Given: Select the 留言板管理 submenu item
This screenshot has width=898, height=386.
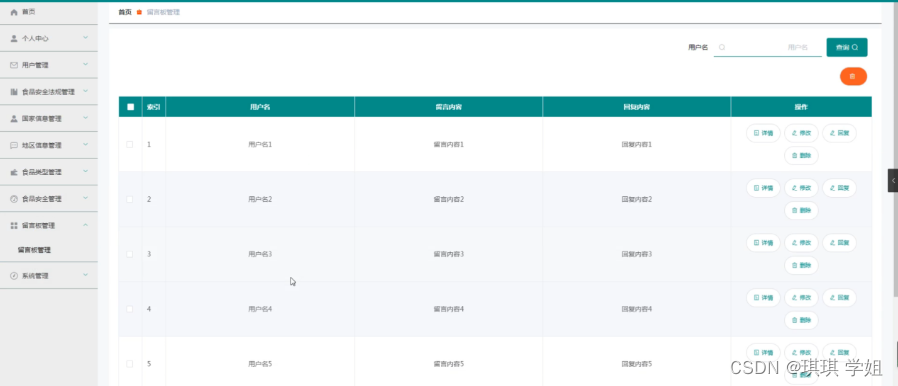Looking at the screenshot, I should tap(34, 250).
